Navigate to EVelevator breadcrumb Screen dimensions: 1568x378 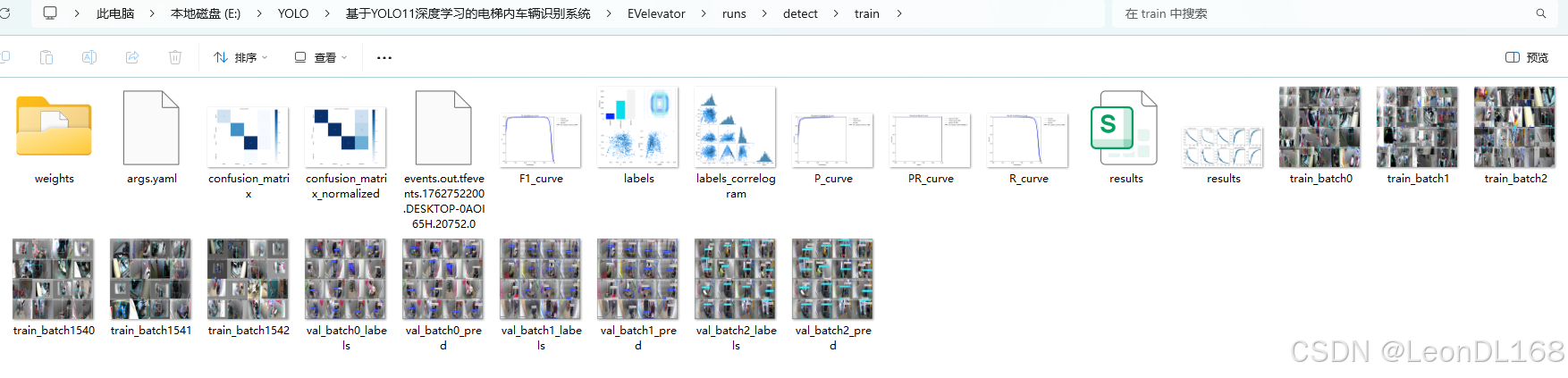click(x=656, y=13)
